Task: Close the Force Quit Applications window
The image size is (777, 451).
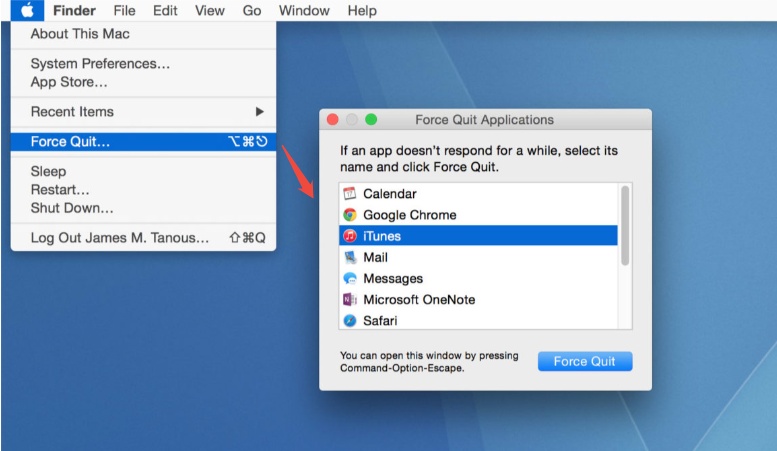Action: pyautogui.click(x=333, y=119)
